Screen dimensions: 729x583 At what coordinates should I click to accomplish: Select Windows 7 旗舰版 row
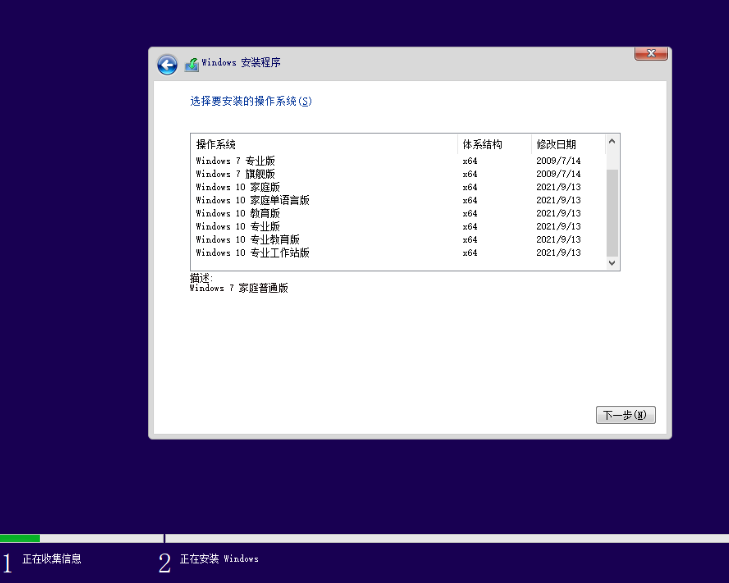tap(398, 174)
